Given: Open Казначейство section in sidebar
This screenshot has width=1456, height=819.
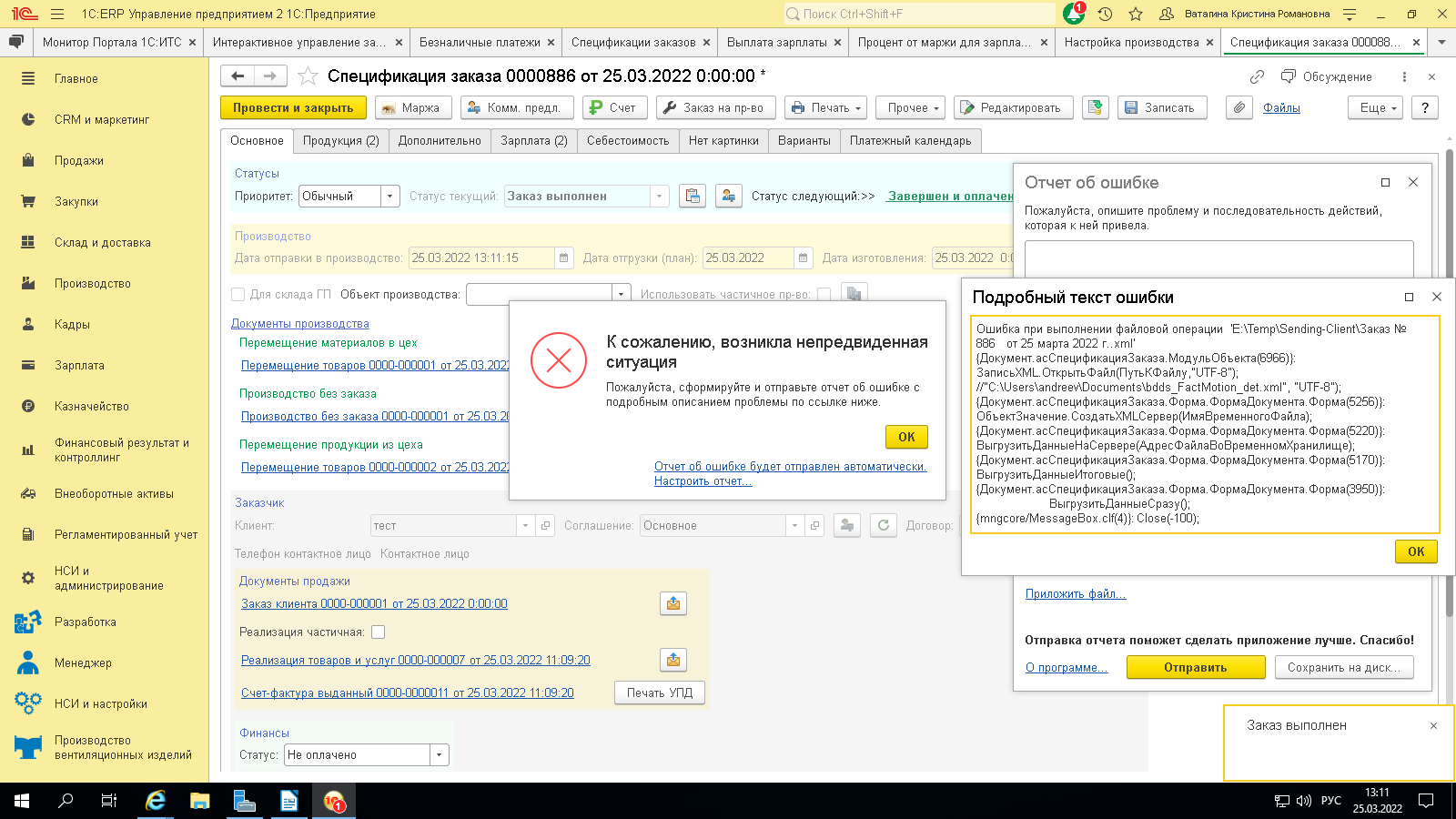Looking at the screenshot, I should click(x=92, y=407).
